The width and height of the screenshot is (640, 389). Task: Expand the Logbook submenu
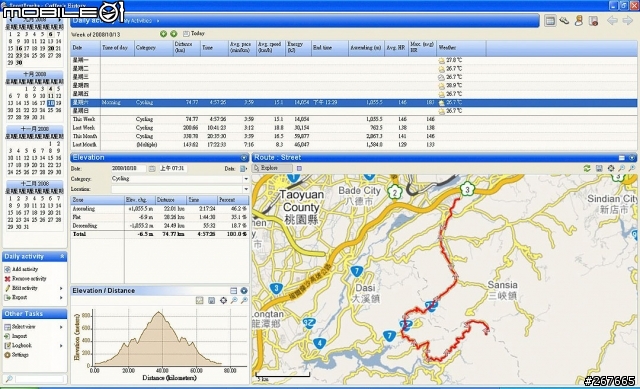pos(61,346)
